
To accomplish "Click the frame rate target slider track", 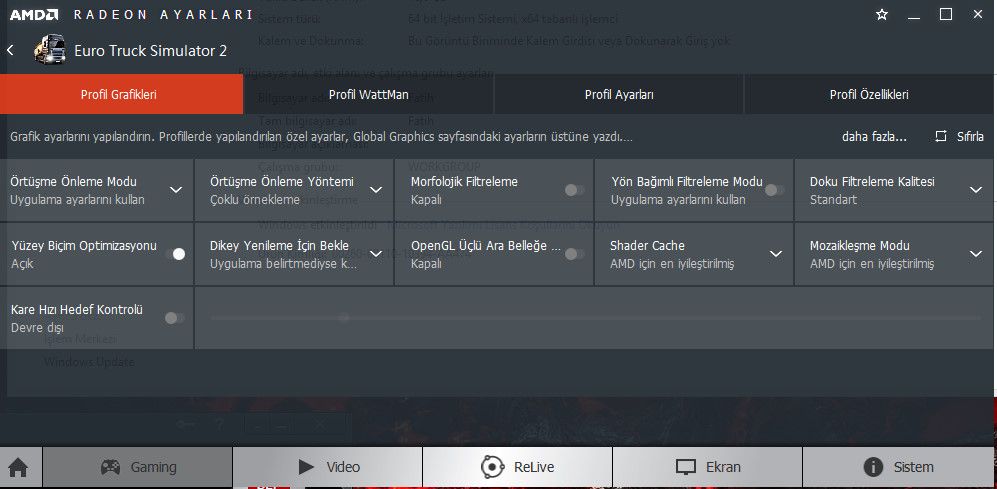I will (x=595, y=317).
